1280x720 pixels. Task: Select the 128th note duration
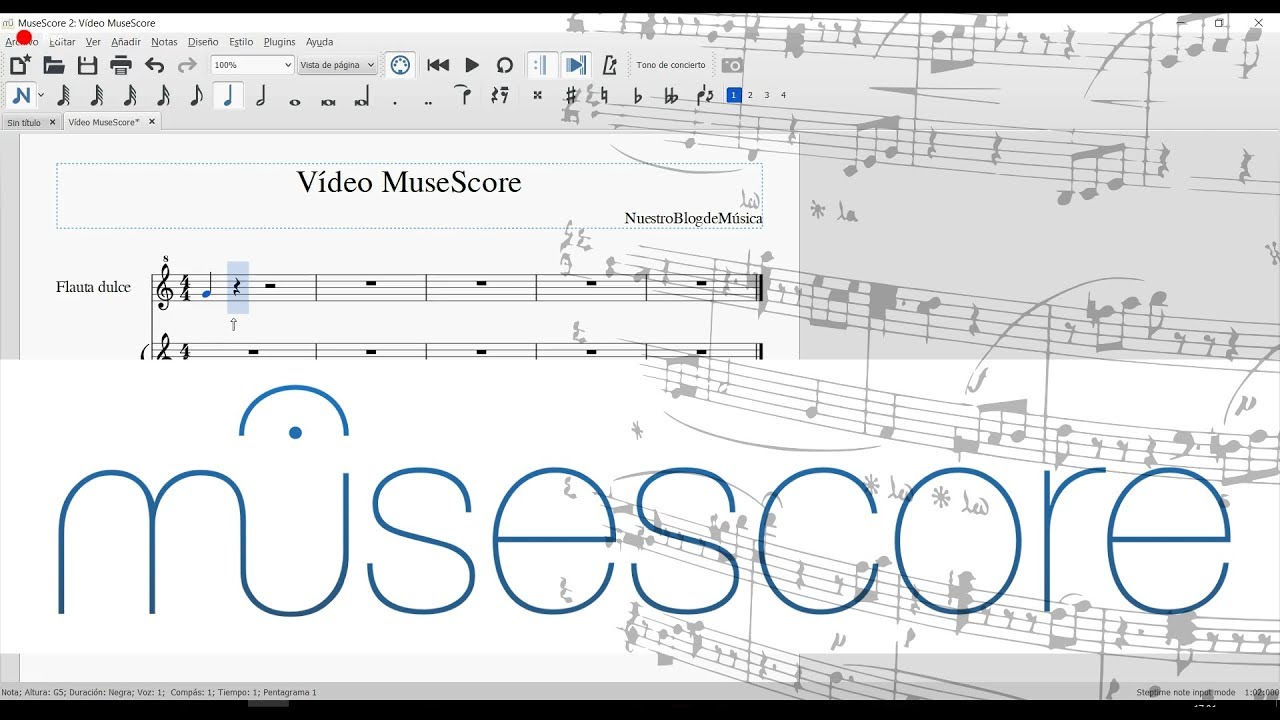click(x=64, y=96)
